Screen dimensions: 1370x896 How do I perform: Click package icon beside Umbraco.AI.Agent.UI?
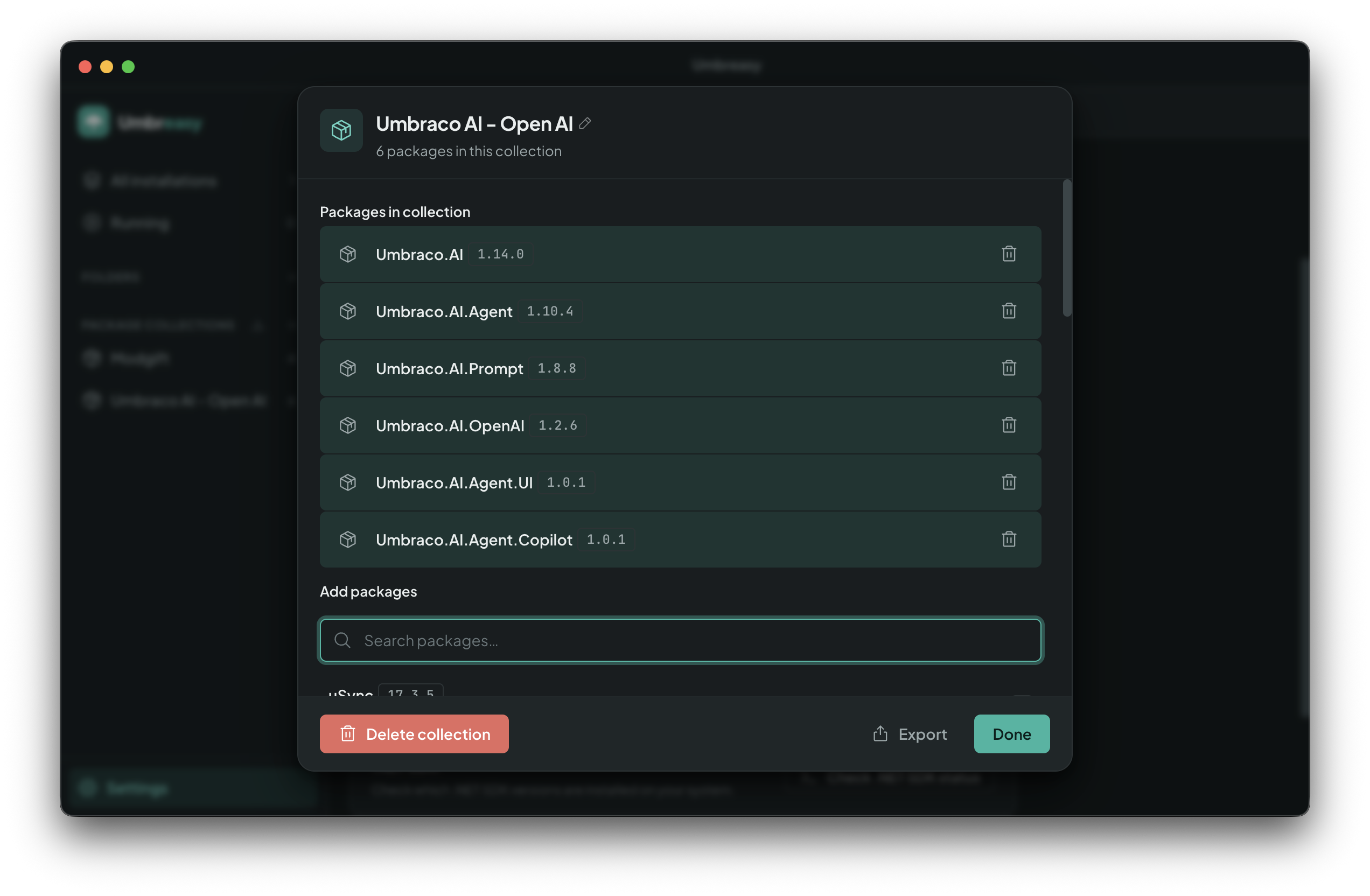pyautogui.click(x=348, y=482)
